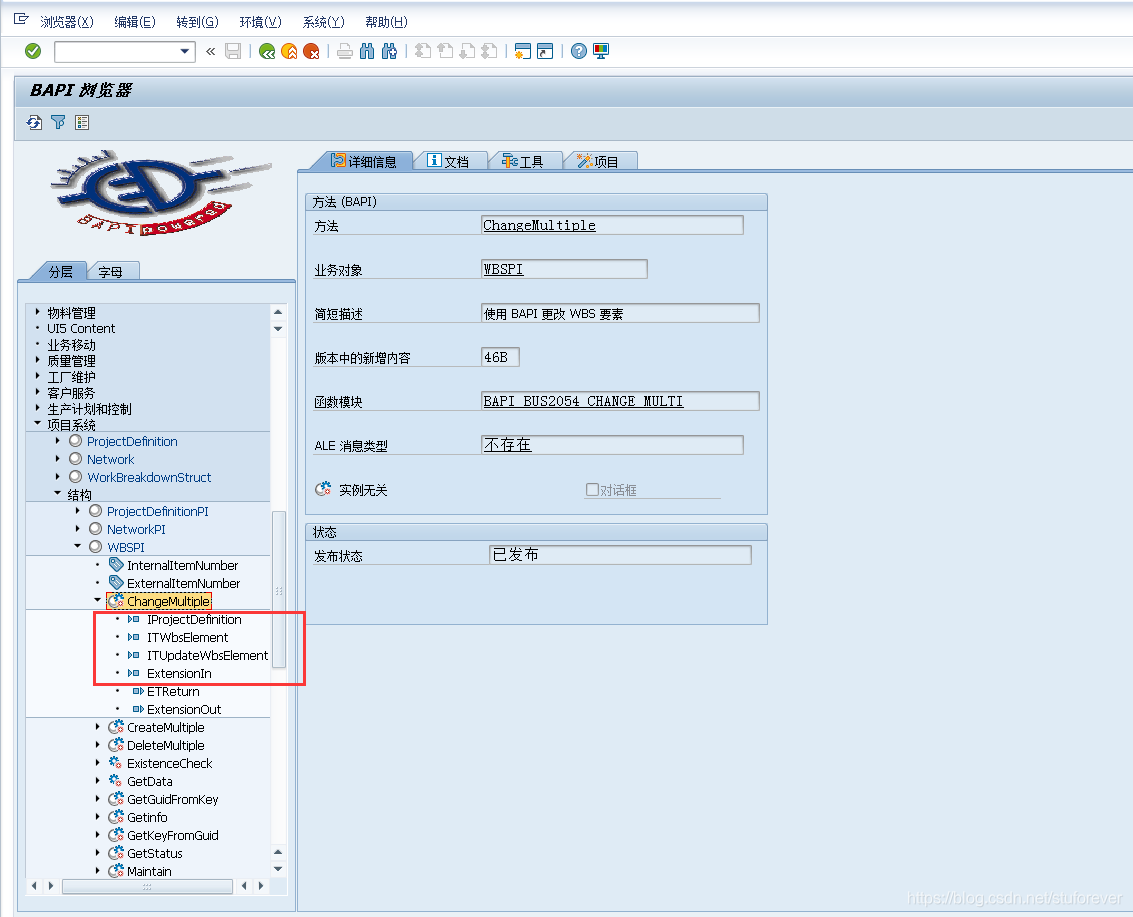1133x917 pixels.
Task: Click the 简短描述 text field
Action: point(620,314)
